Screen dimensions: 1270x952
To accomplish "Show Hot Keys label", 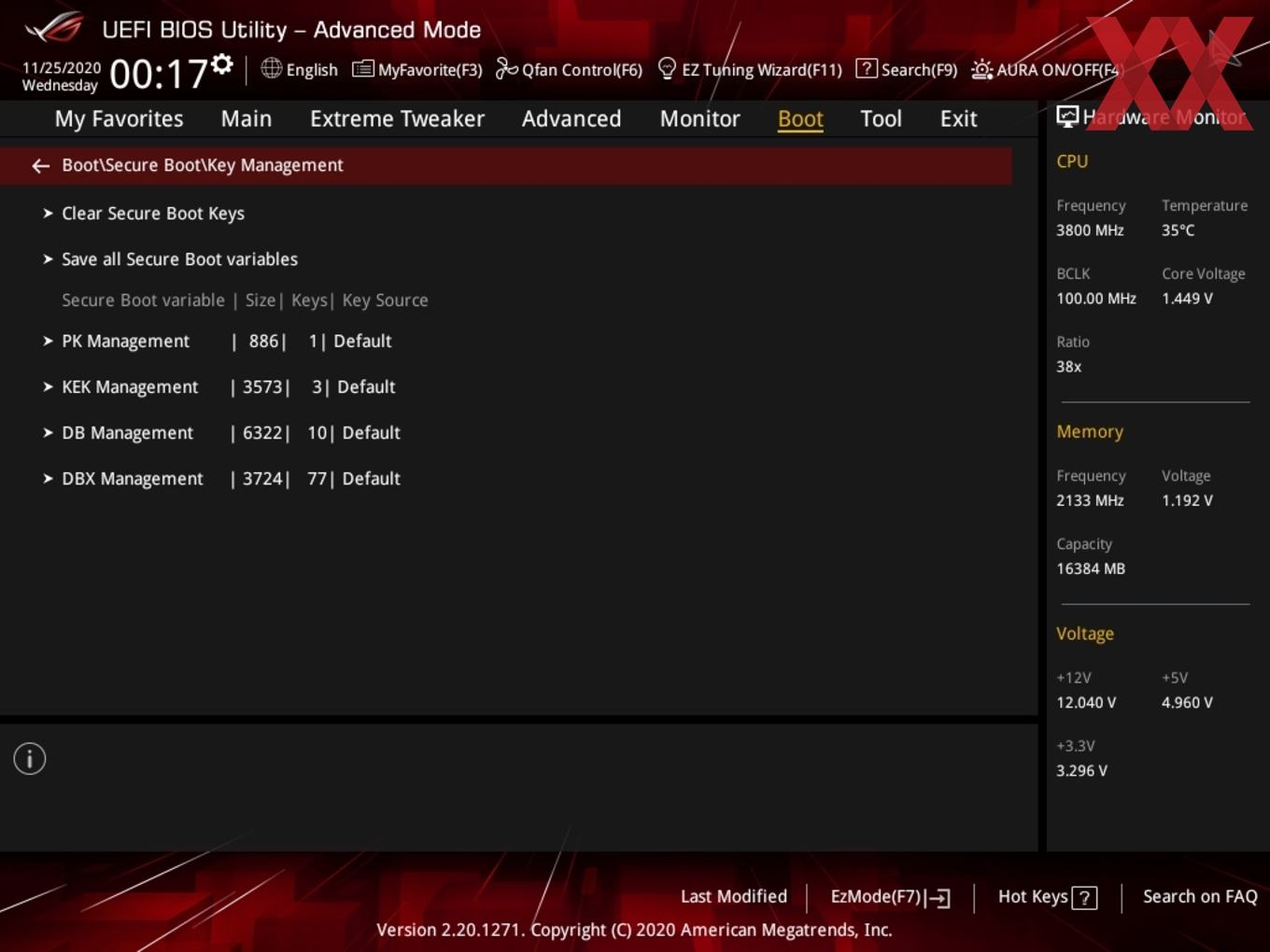I will (x=1033, y=896).
